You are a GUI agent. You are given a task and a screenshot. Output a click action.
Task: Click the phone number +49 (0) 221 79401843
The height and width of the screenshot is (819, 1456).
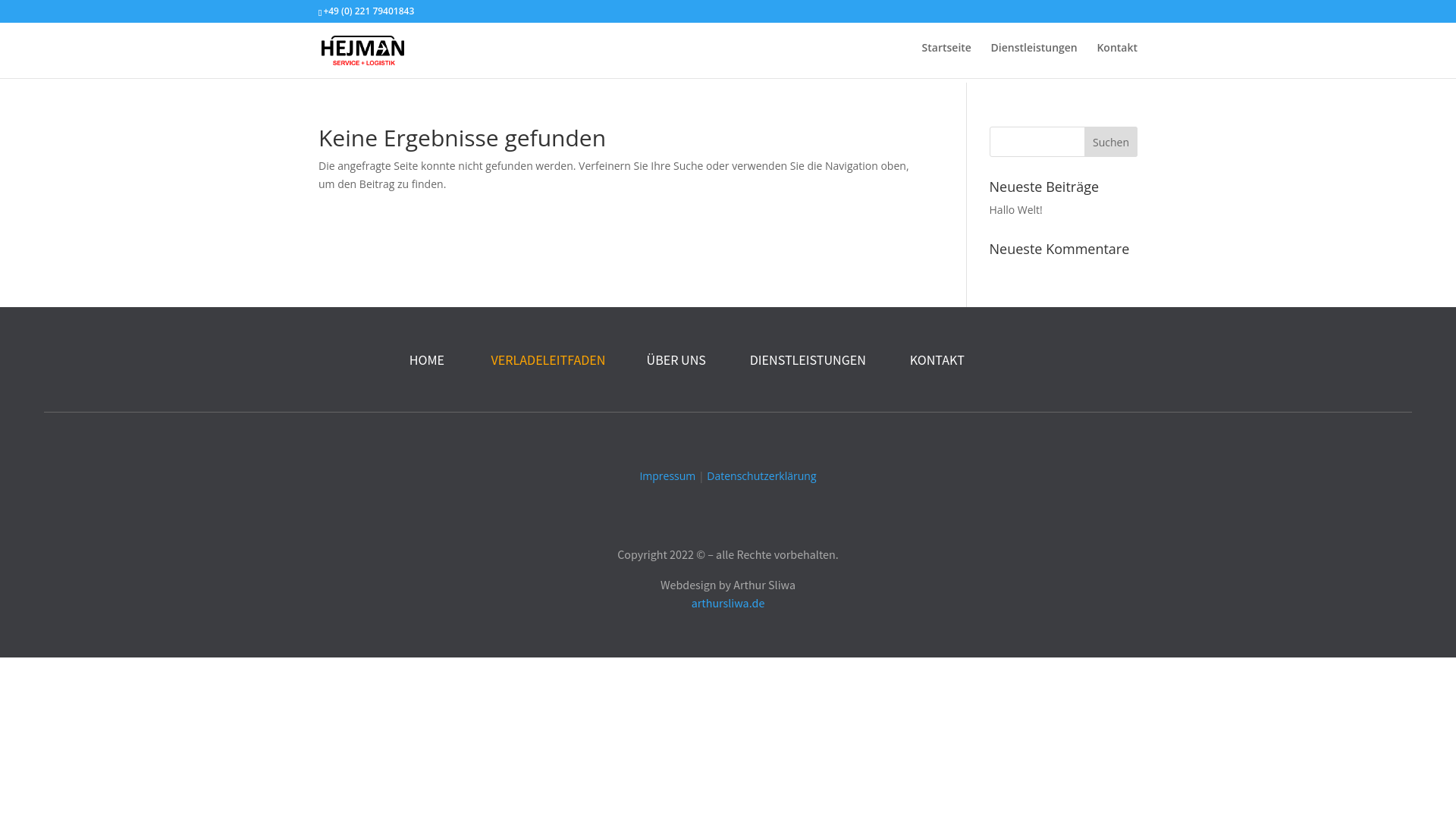[x=369, y=11]
